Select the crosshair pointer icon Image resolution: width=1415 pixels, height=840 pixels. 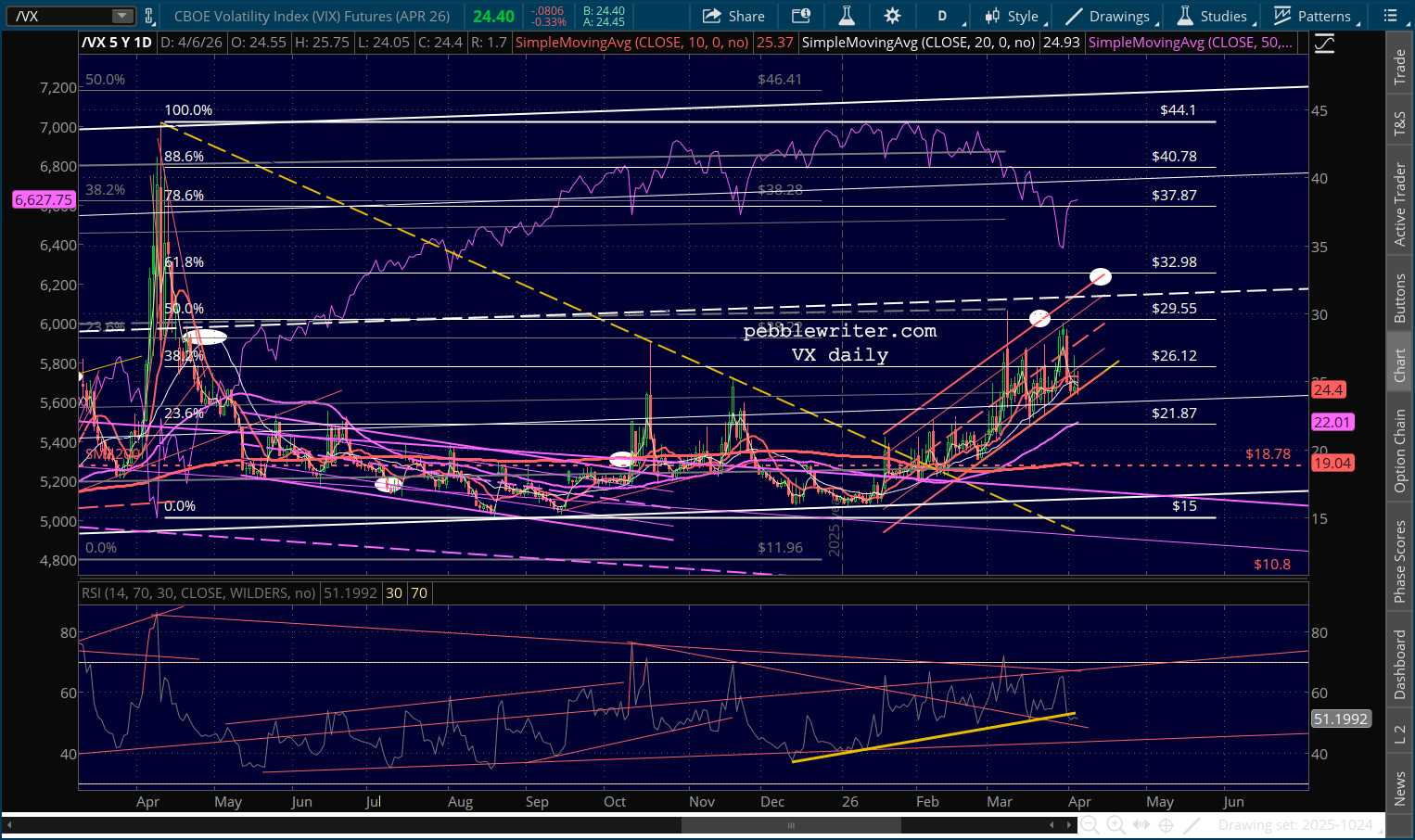[1166, 824]
